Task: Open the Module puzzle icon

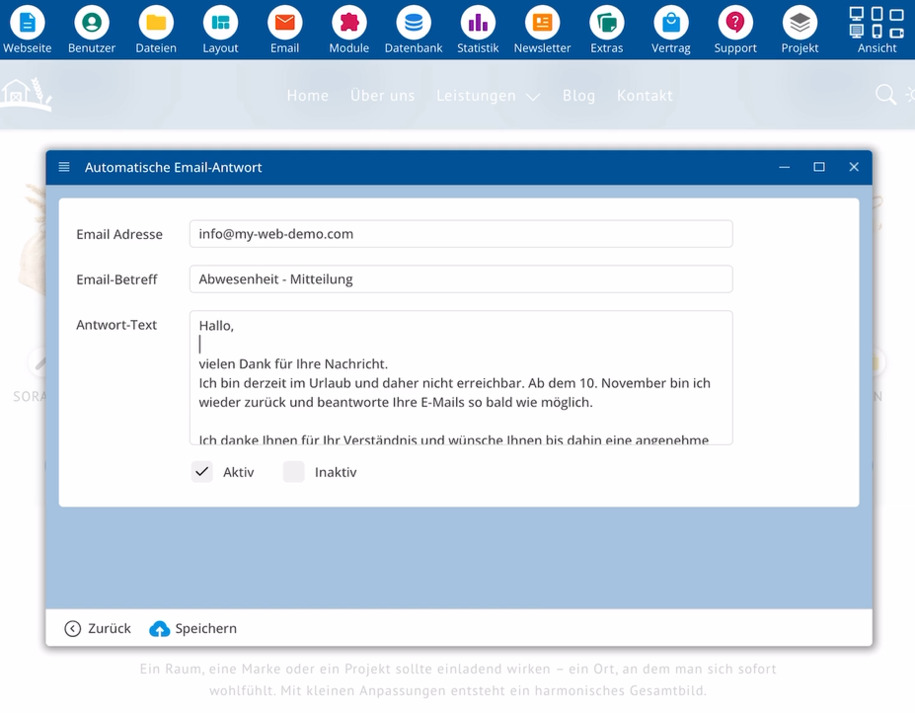Action: click(349, 22)
